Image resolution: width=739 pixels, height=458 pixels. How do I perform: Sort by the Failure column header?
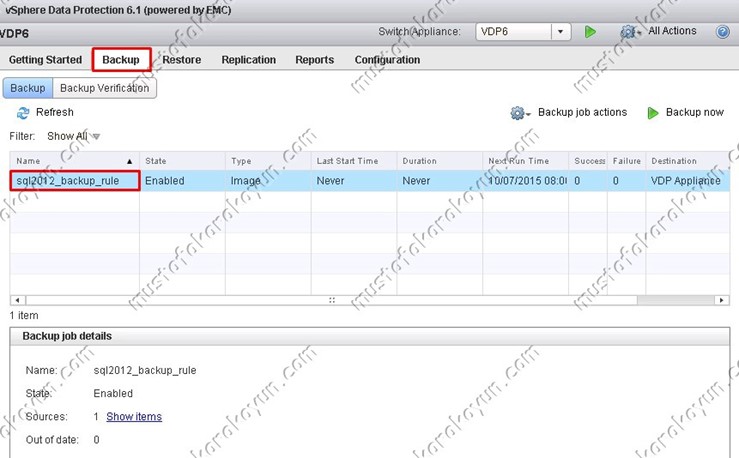[x=626, y=161]
